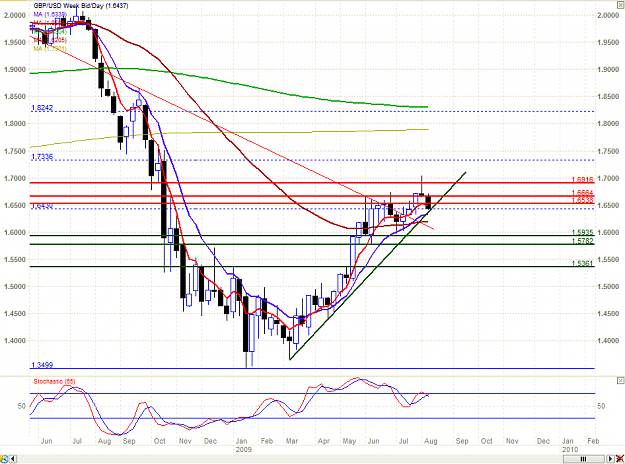Viewport: 625px width, 464px height.
Task: Click the yellow MA (1.7901) legend label
Action: [50, 49]
